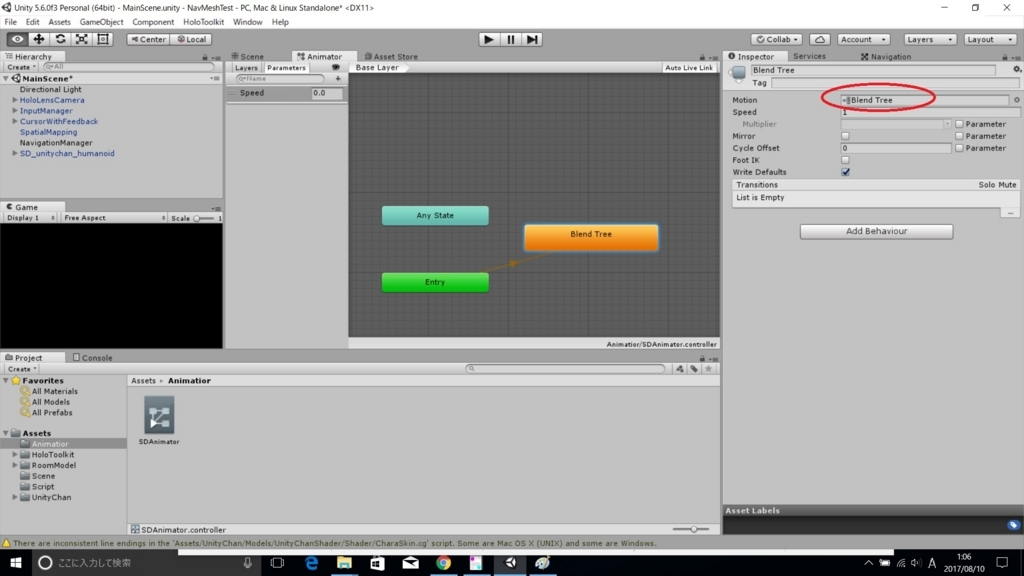Viewport: 1024px width, 576px height.
Task: Toggle pivot Center mode button
Action: (148, 39)
